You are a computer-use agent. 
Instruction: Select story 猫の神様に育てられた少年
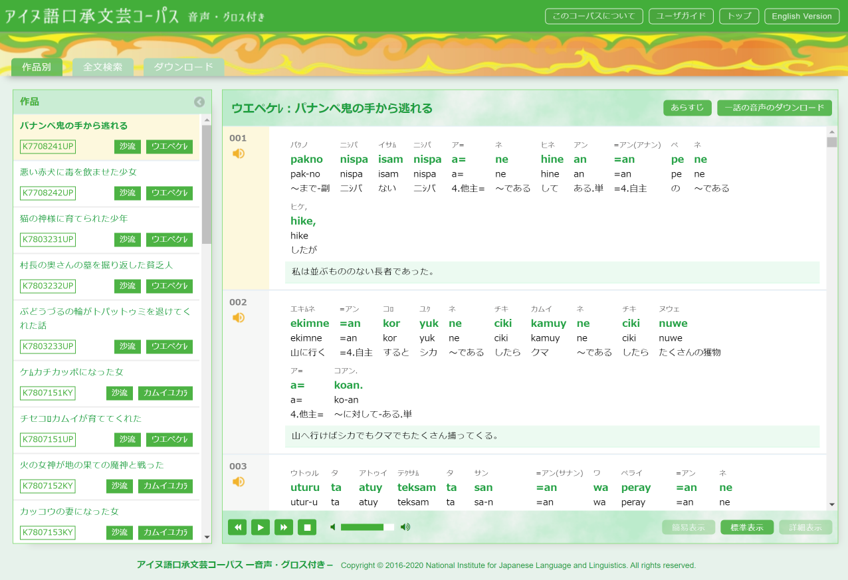coord(74,219)
